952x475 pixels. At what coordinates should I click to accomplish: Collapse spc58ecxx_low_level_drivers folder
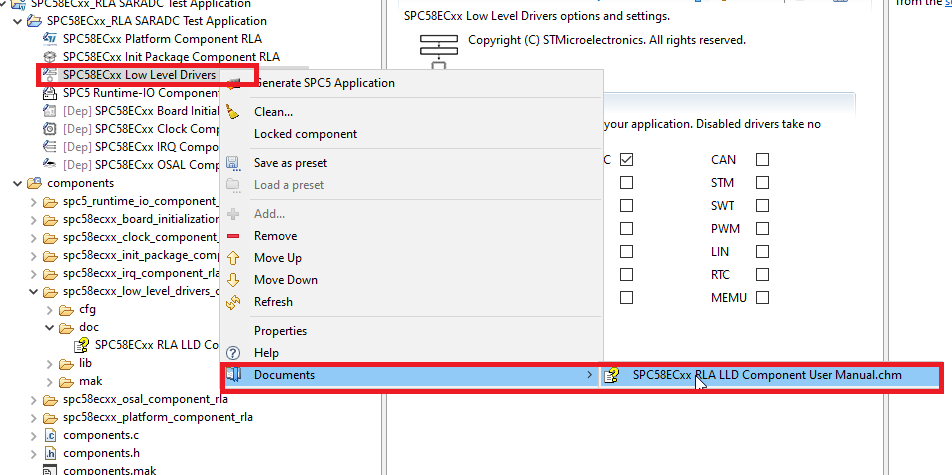coord(34,292)
